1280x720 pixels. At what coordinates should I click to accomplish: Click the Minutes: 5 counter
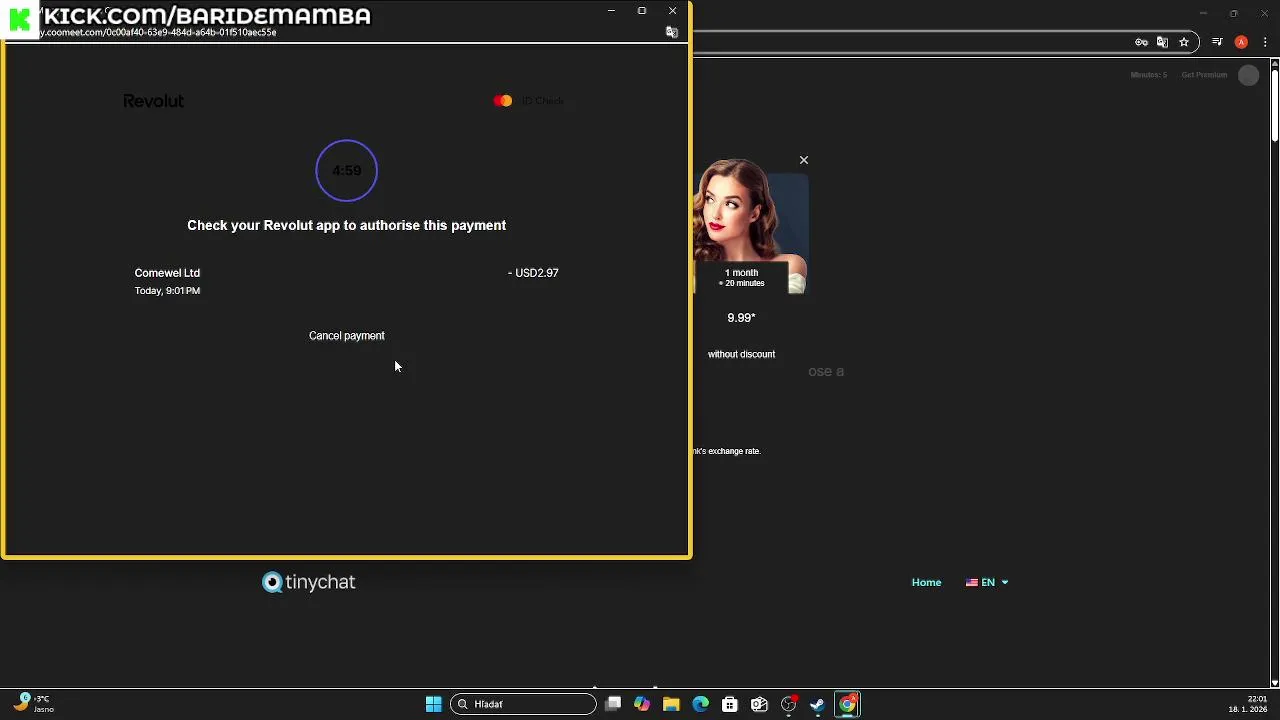click(1148, 75)
